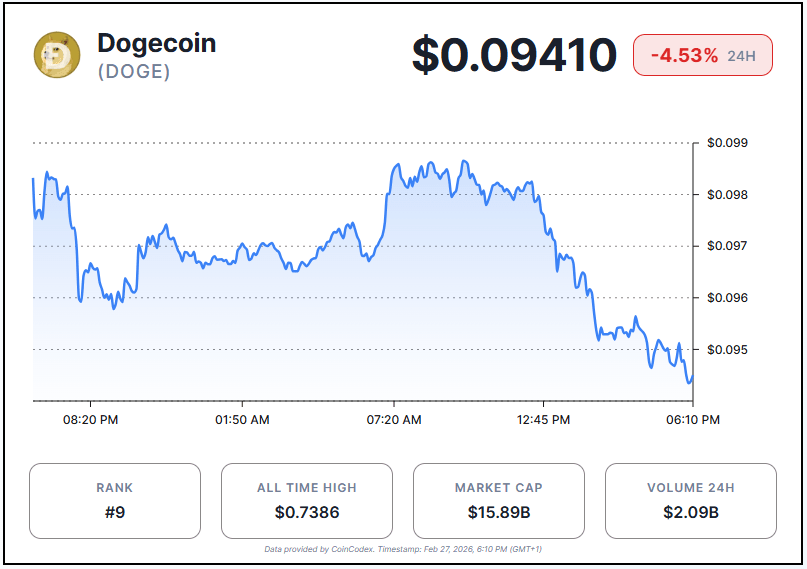Click the CoinCodex data provider footer text

click(x=403, y=549)
